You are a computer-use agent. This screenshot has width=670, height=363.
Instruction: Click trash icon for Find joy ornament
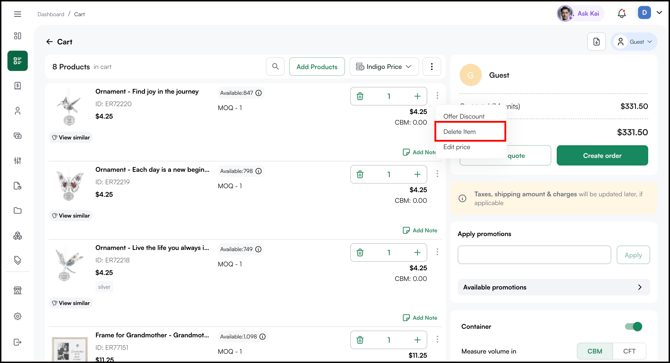pos(360,96)
